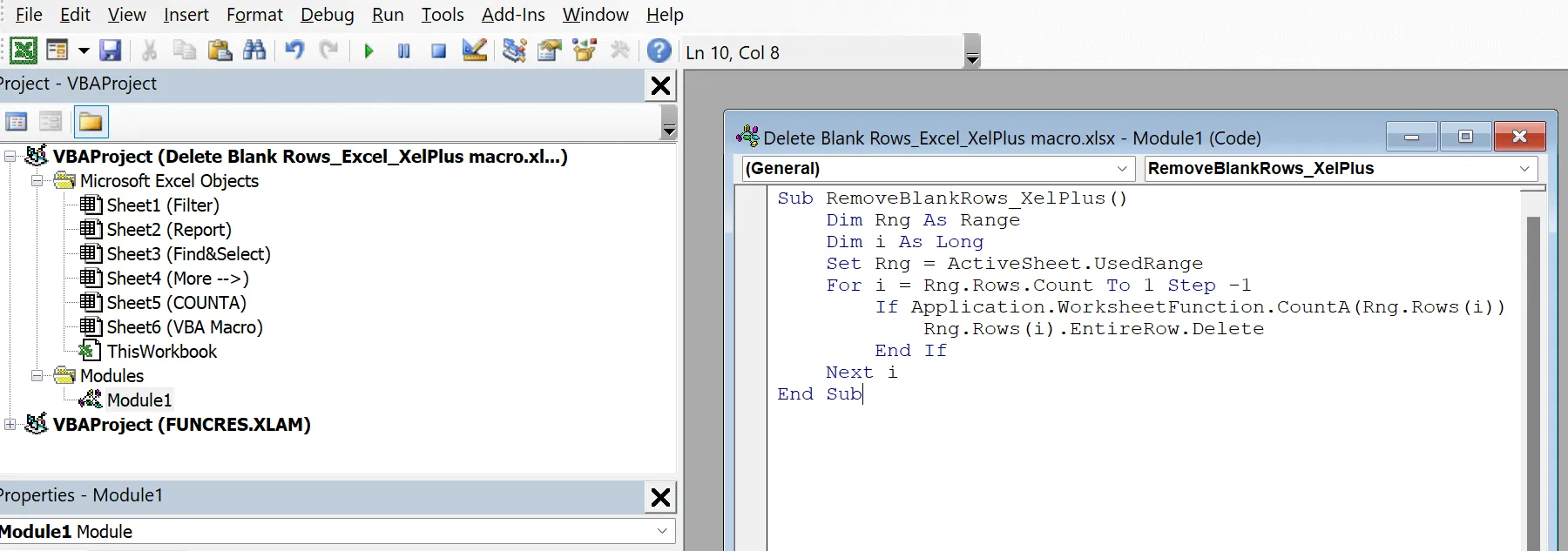Open the Properties Window toolbar icon
Image resolution: width=1568 pixels, height=551 pixels.
[549, 51]
